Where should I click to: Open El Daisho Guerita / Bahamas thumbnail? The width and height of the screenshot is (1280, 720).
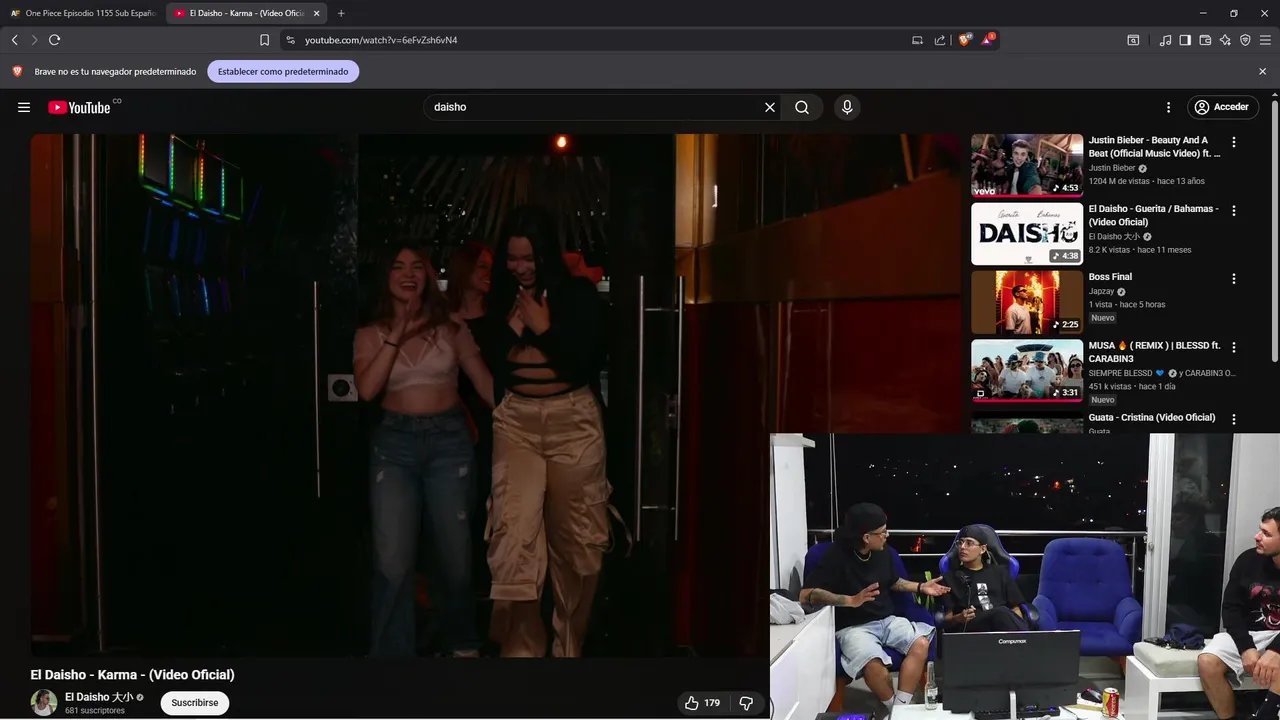coord(1027,234)
